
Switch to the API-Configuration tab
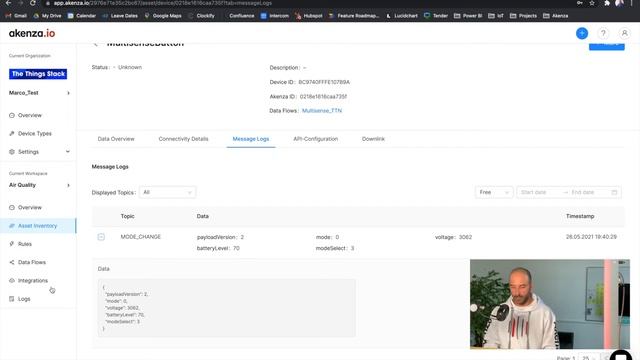316,139
